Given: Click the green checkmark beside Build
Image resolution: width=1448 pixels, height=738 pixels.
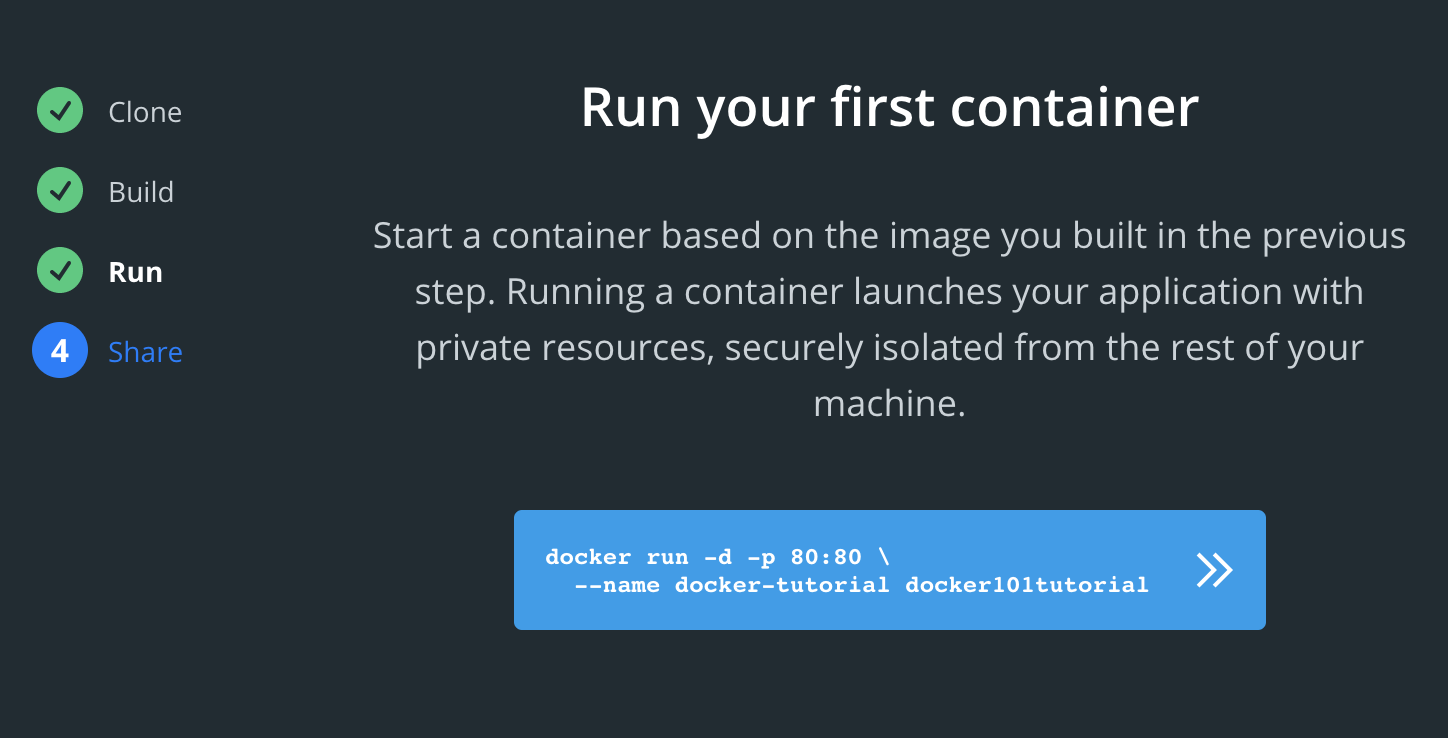Looking at the screenshot, I should pyautogui.click(x=60, y=191).
